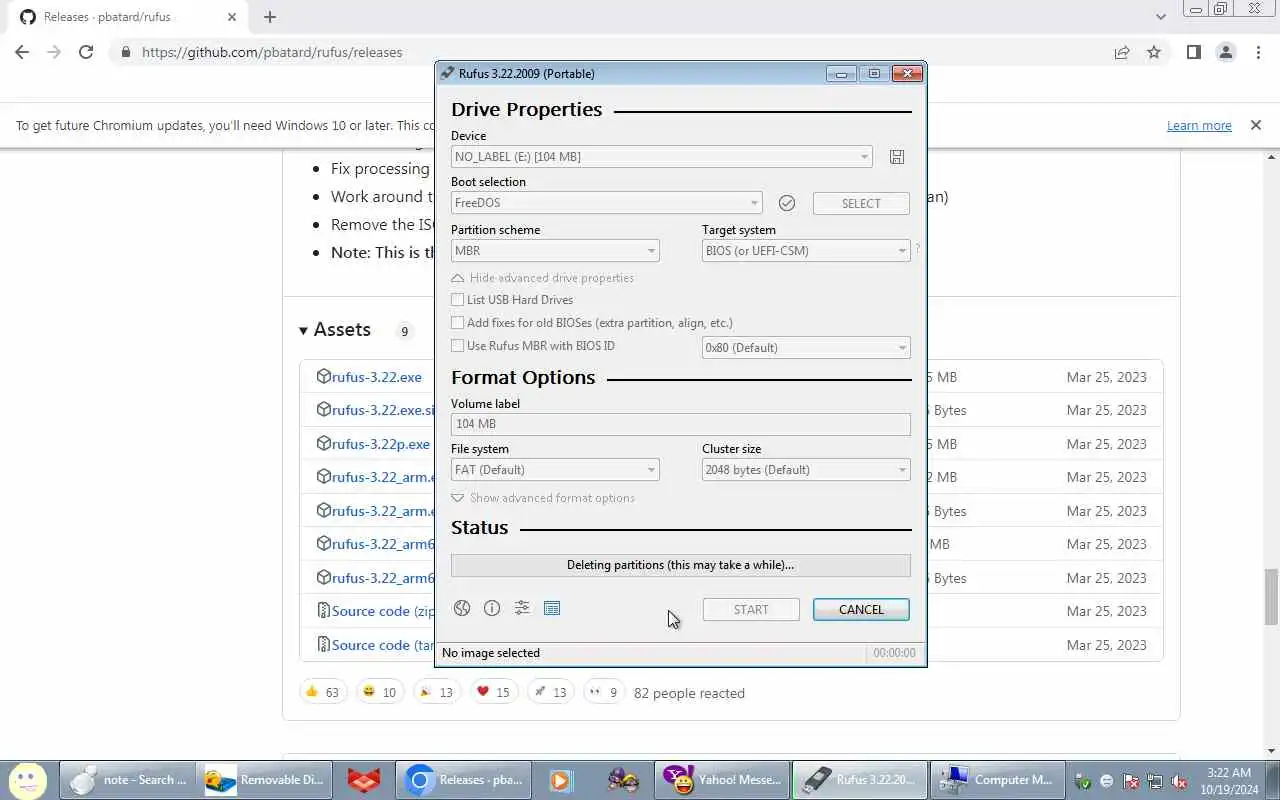Click the Deleting partitions progress bar
Viewport: 1280px width, 800px height.
point(681,565)
